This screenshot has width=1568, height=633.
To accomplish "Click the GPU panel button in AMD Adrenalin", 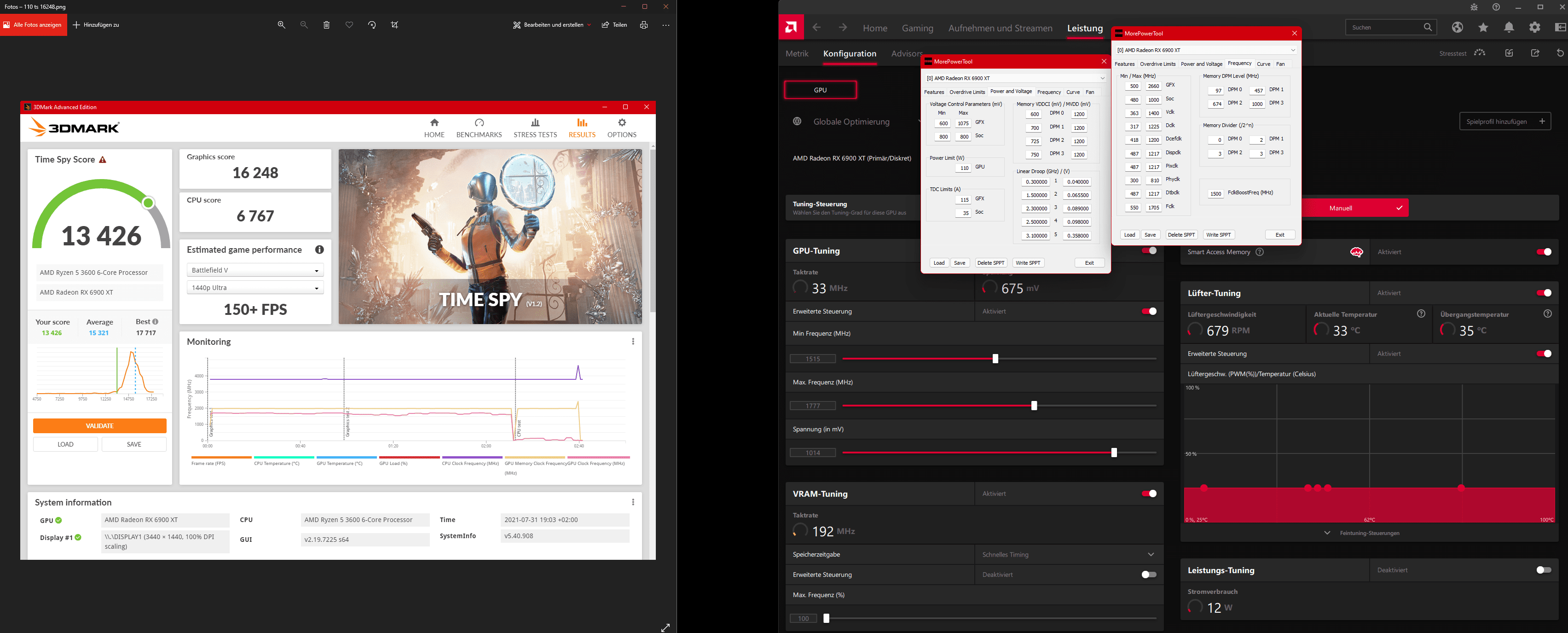I will [819, 89].
